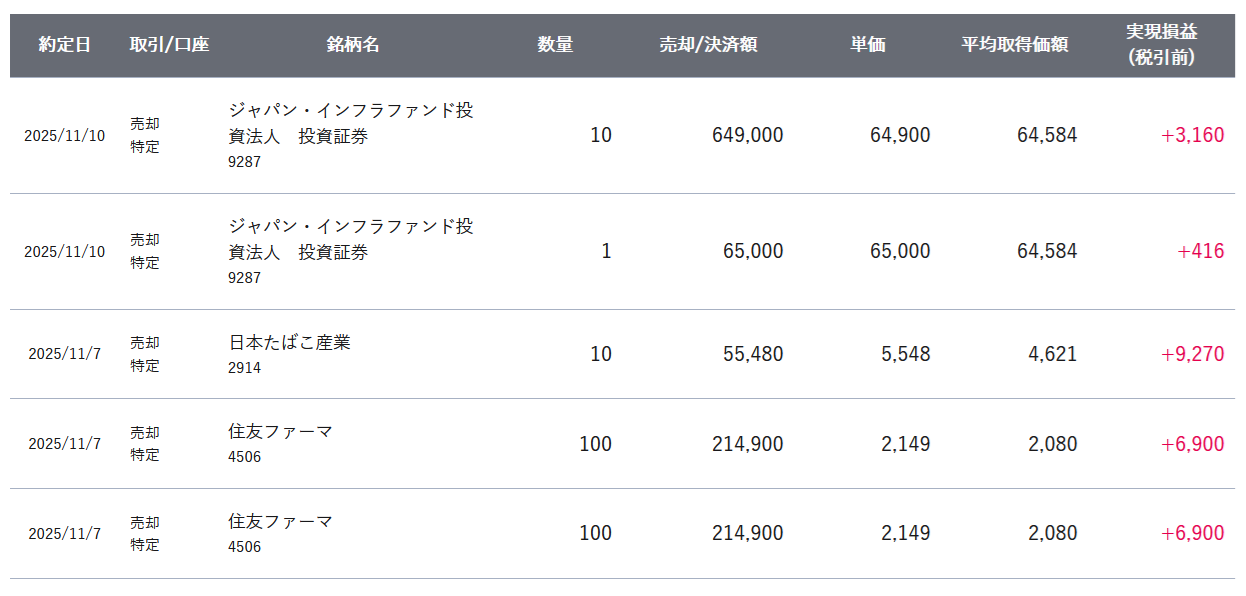
Task: Click the 銘柄名 column header
Action: point(353,45)
